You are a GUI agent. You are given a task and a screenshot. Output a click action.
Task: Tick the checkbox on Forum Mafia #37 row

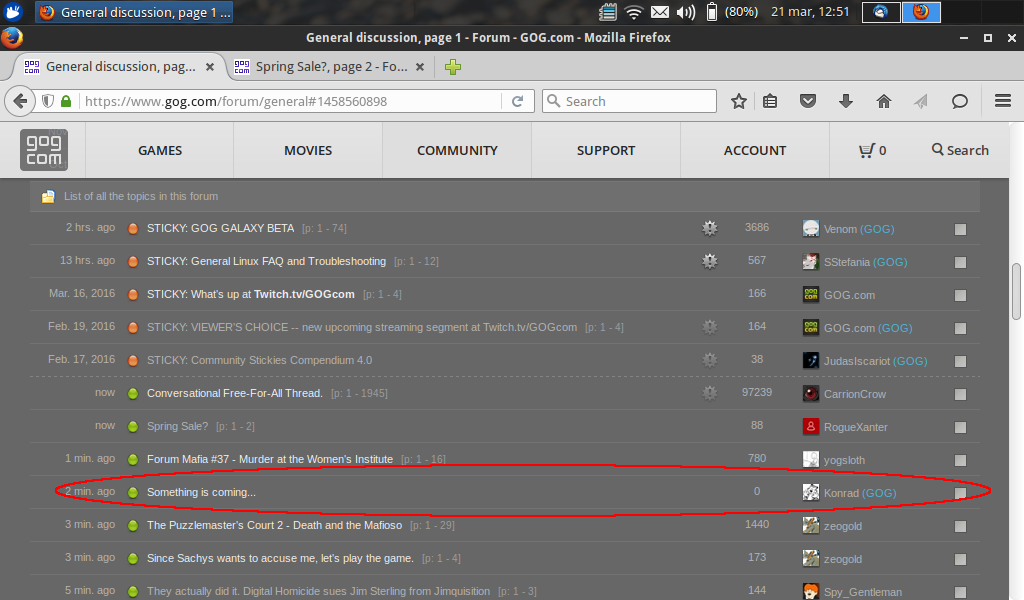(x=960, y=460)
